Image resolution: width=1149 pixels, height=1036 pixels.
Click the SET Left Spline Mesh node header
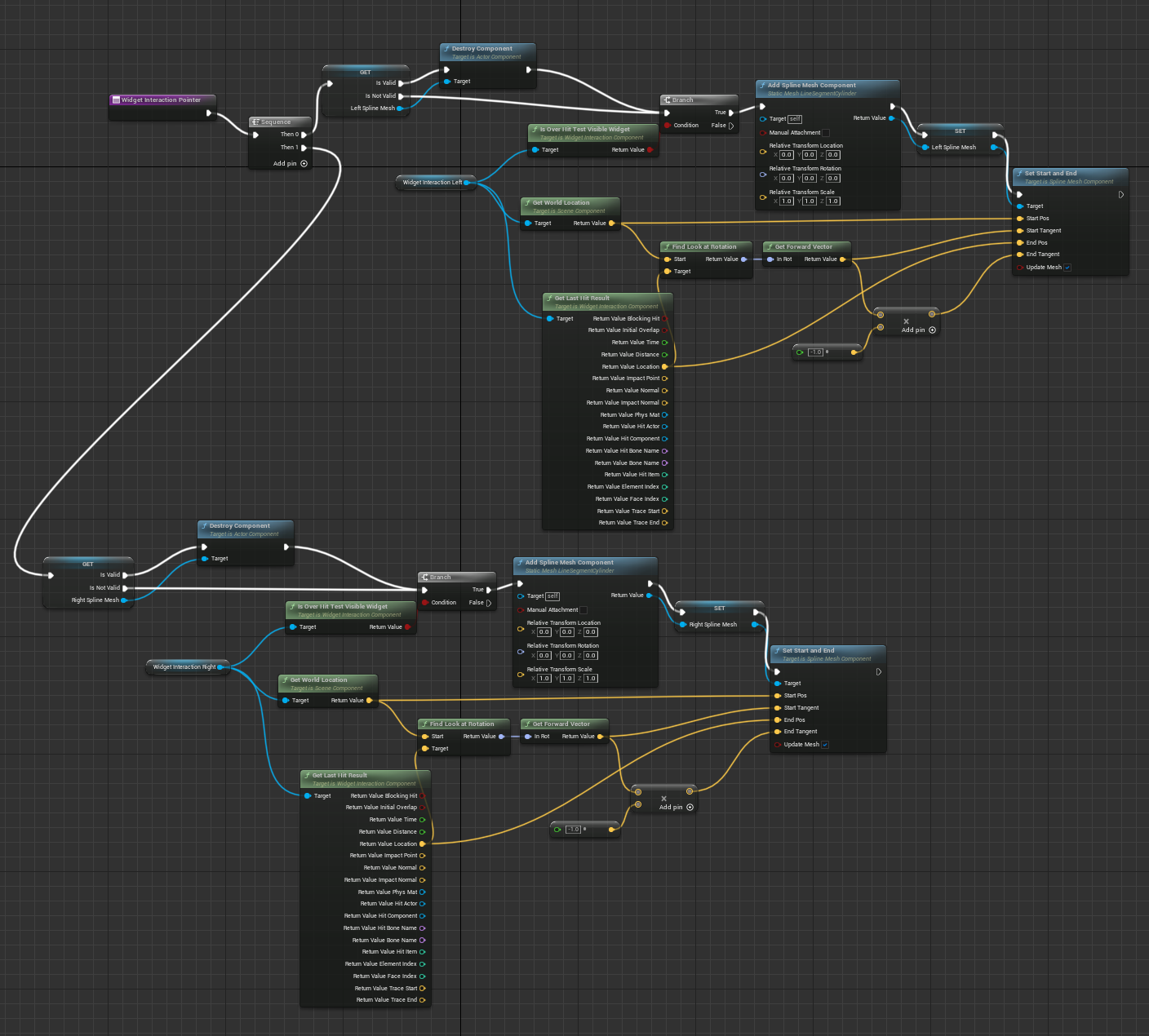[x=960, y=131]
